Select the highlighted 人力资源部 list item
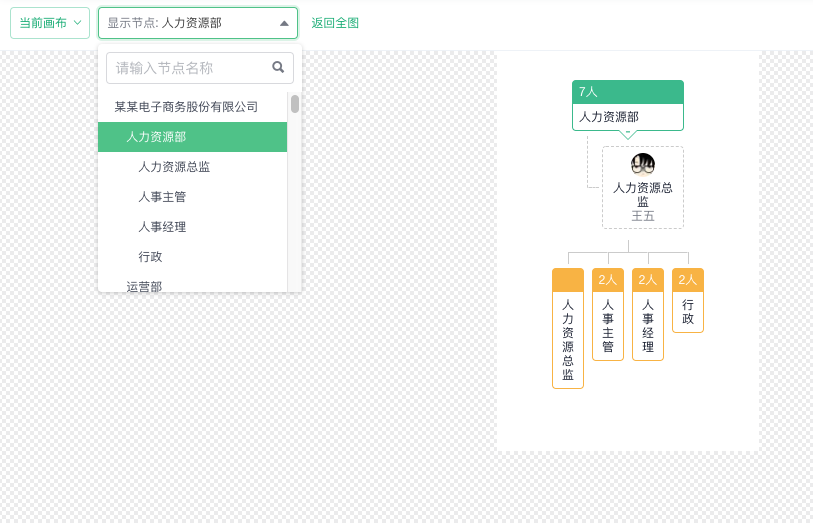Screen dimensions: 813x523 (192, 137)
